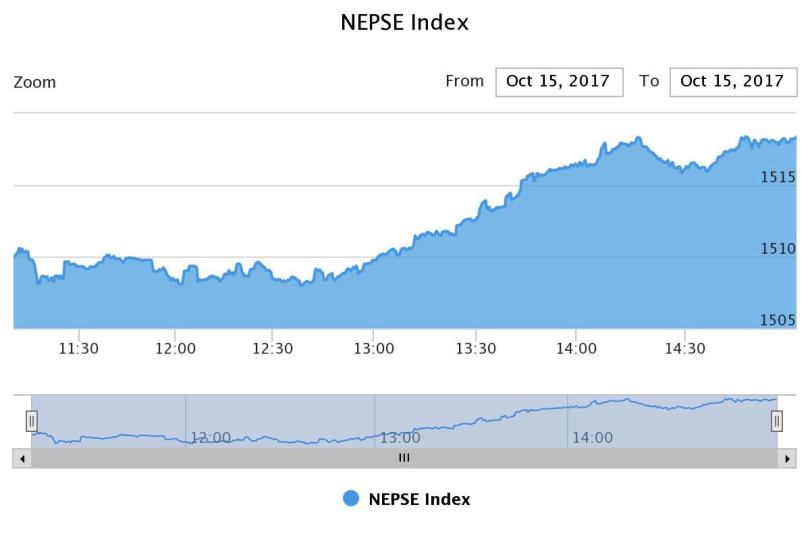This screenshot has width=810, height=540.
Task: Click the 14:00 label inside the navigator
Action: point(592,438)
